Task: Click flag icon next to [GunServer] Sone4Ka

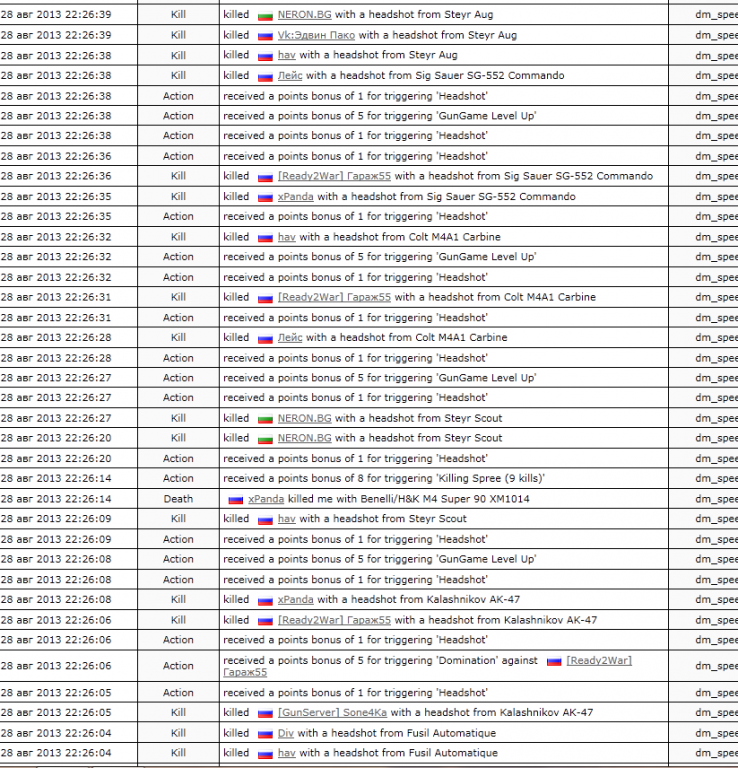Action: [265, 713]
